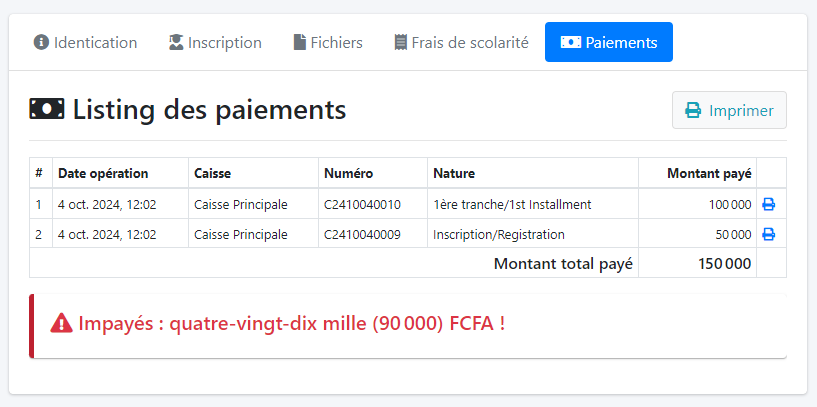The image size is (817, 407).
Task: Select the Paiements tab
Action: point(609,42)
